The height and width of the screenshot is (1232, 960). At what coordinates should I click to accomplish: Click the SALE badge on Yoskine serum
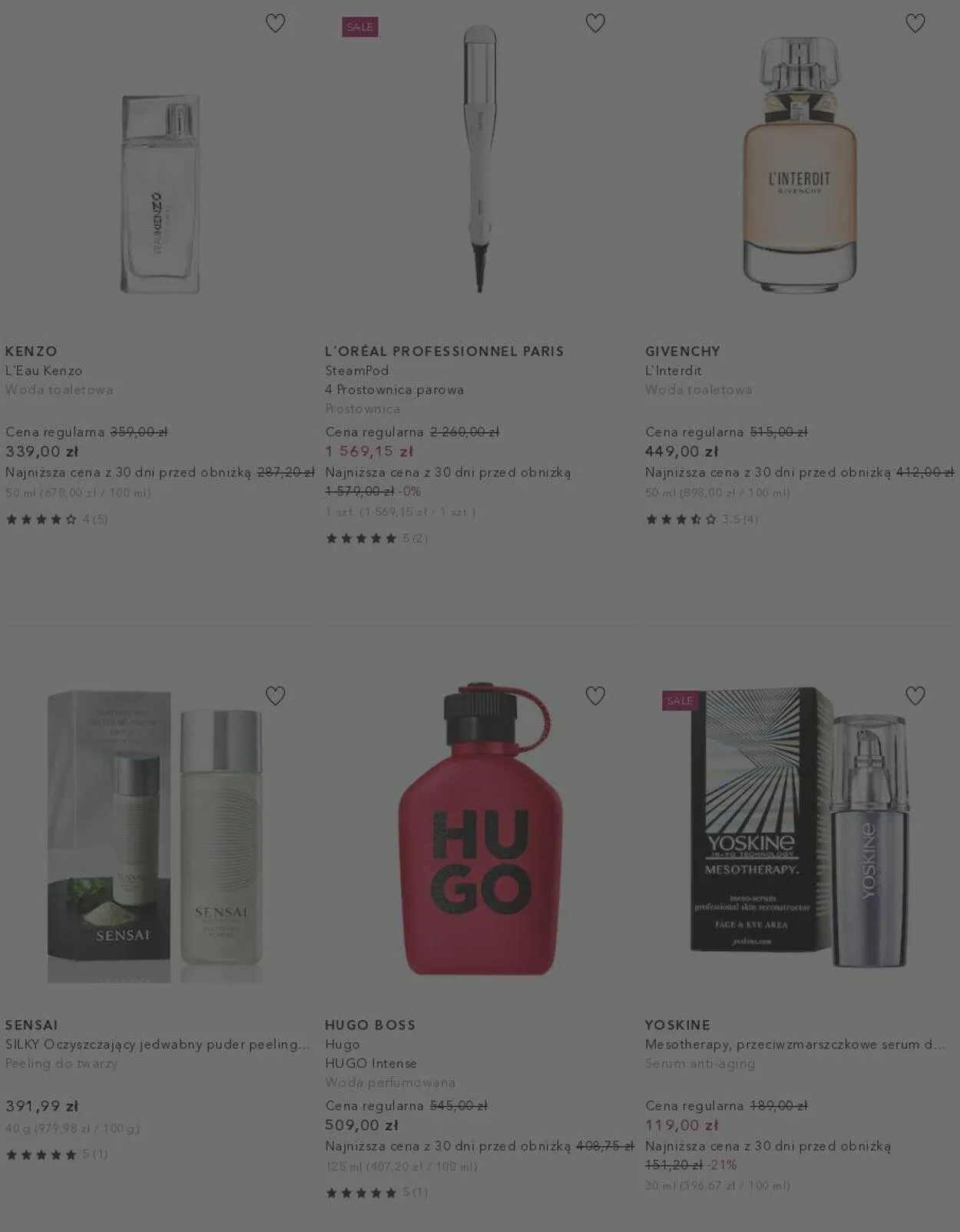[680, 701]
